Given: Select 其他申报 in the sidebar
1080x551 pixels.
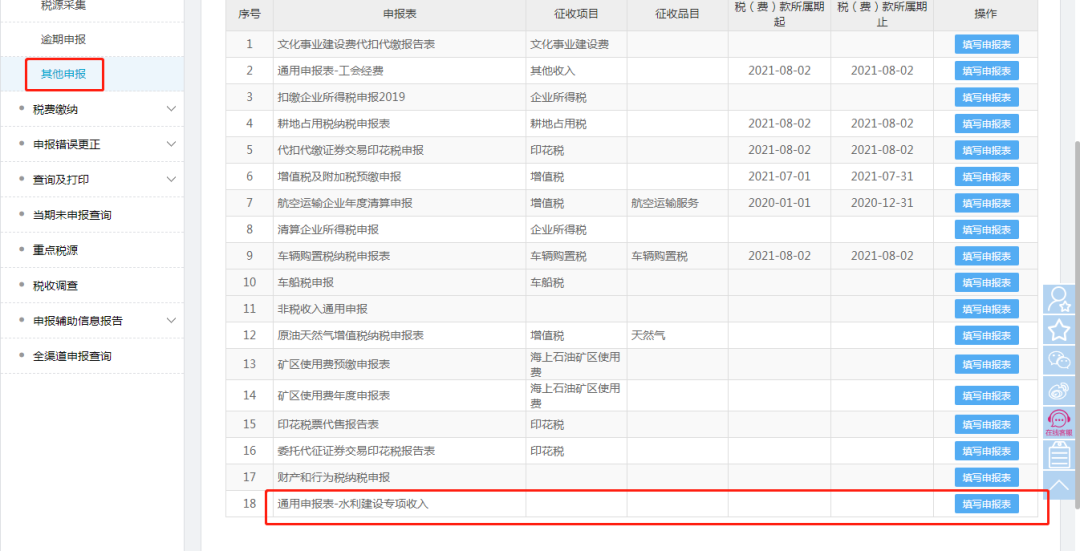Looking at the screenshot, I should click(63, 74).
